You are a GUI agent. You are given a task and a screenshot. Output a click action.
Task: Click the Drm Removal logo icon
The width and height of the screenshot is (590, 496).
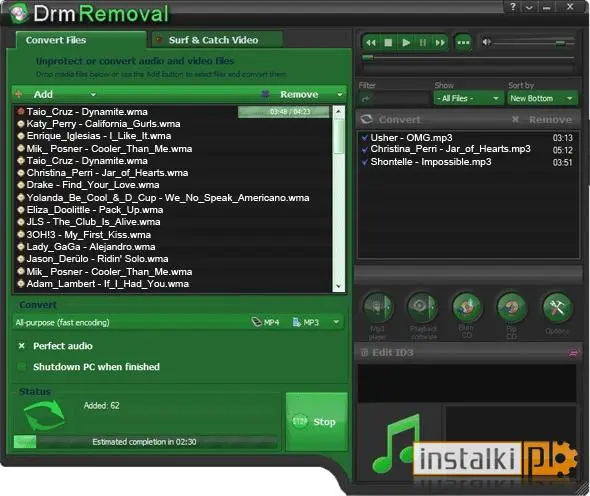19,13
